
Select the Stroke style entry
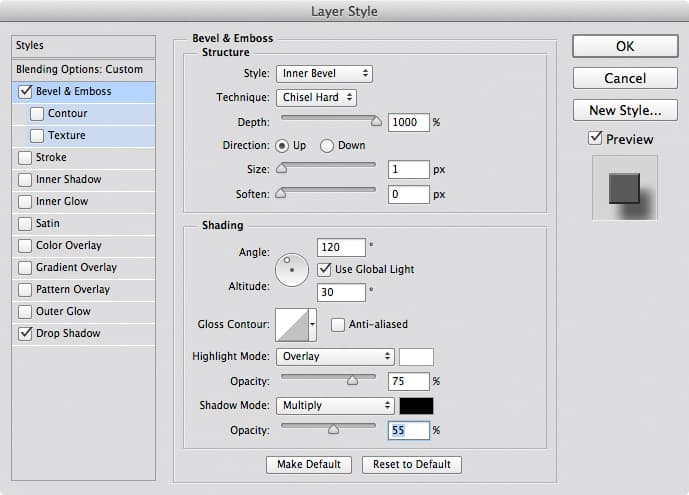[83, 158]
